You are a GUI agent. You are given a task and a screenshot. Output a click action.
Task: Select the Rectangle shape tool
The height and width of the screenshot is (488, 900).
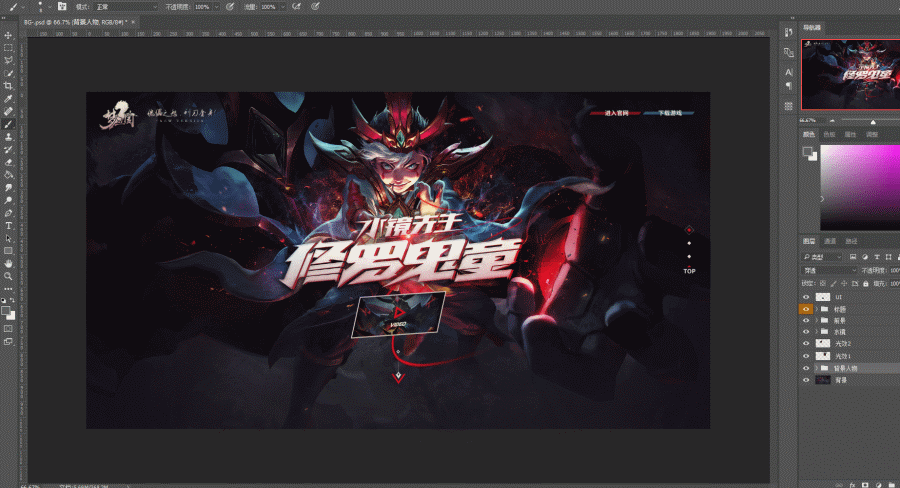click(8, 251)
